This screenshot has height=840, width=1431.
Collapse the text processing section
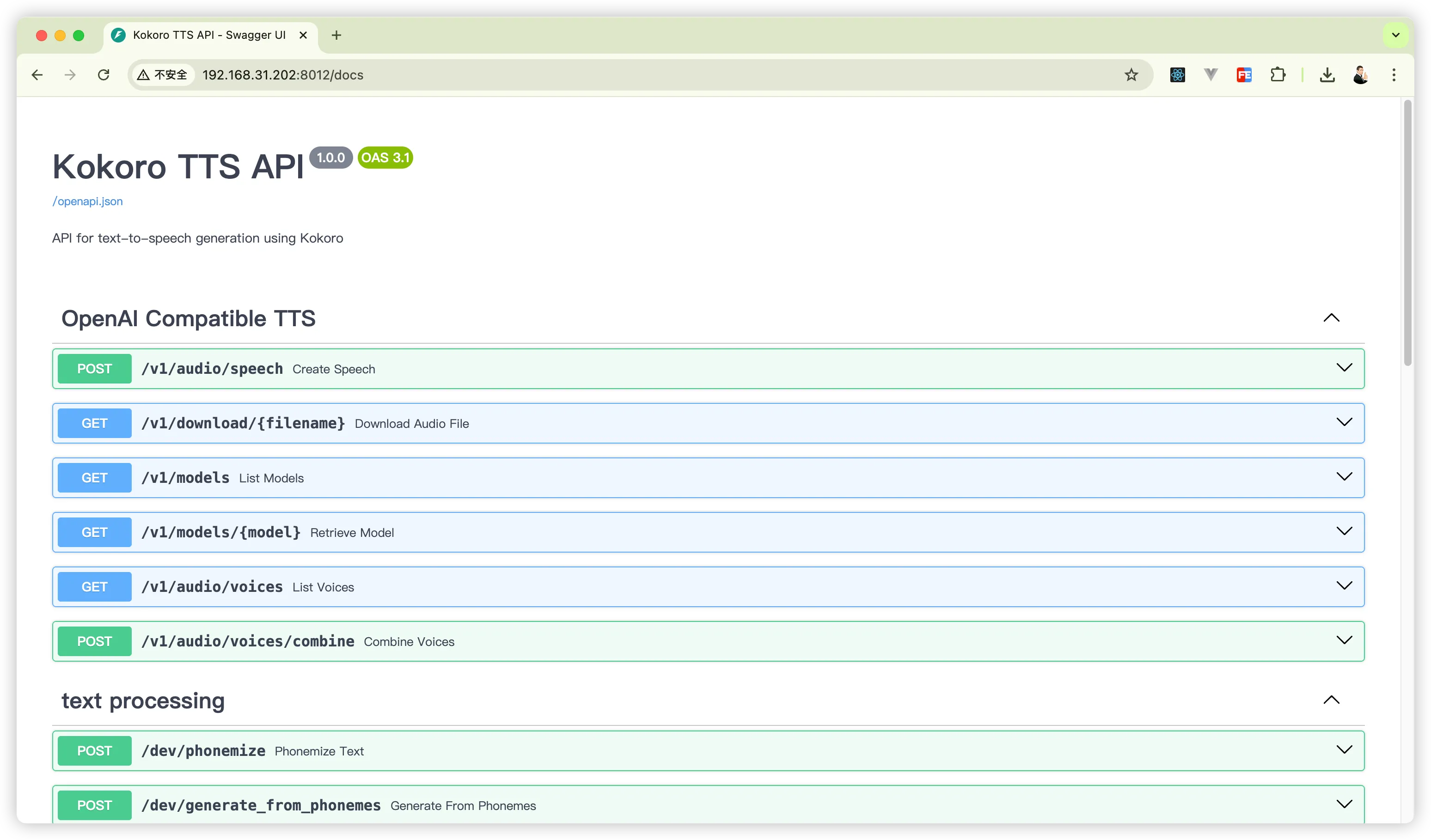coord(1332,700)
